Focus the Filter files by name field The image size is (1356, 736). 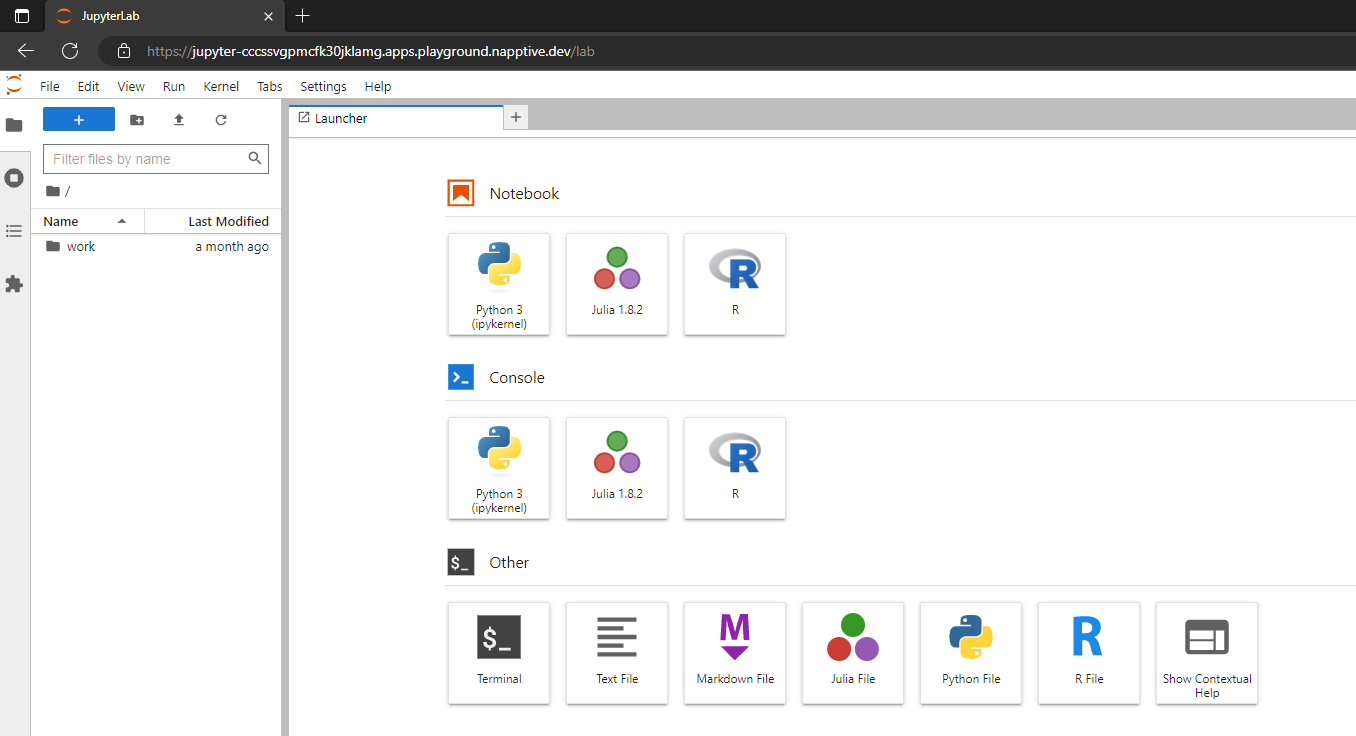pos(156,159)
